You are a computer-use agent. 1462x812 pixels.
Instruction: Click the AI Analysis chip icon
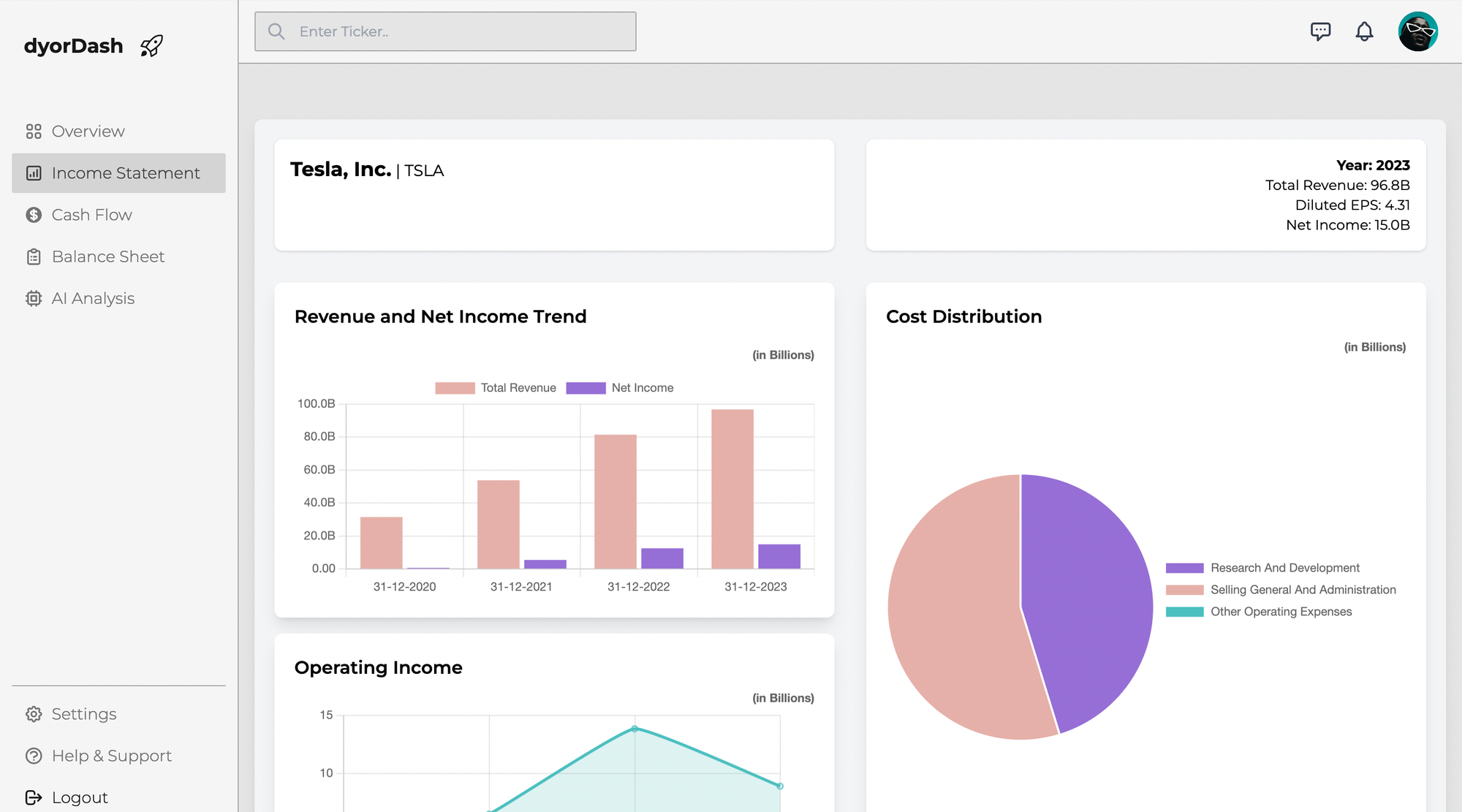pos(34,298)
